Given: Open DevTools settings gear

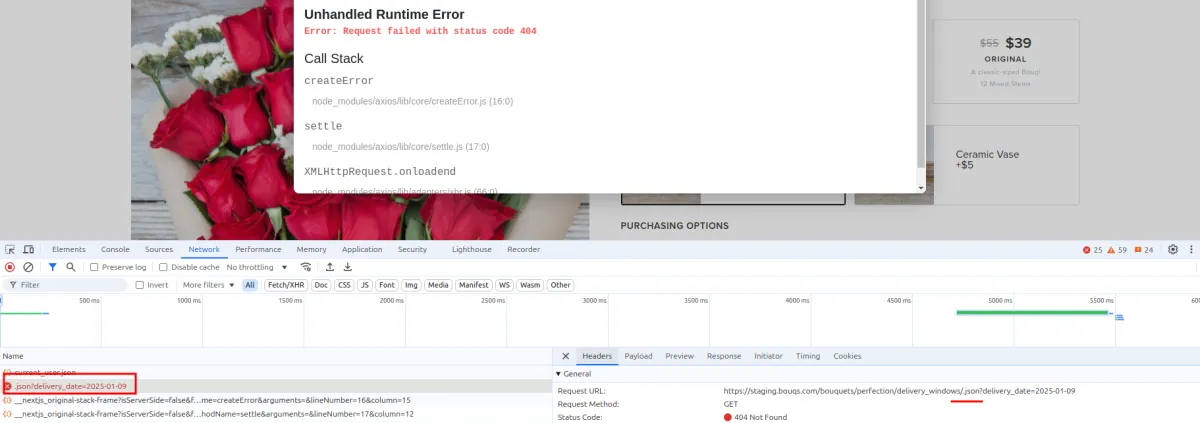Looking at the screenshot, I should pos(1173,249).
